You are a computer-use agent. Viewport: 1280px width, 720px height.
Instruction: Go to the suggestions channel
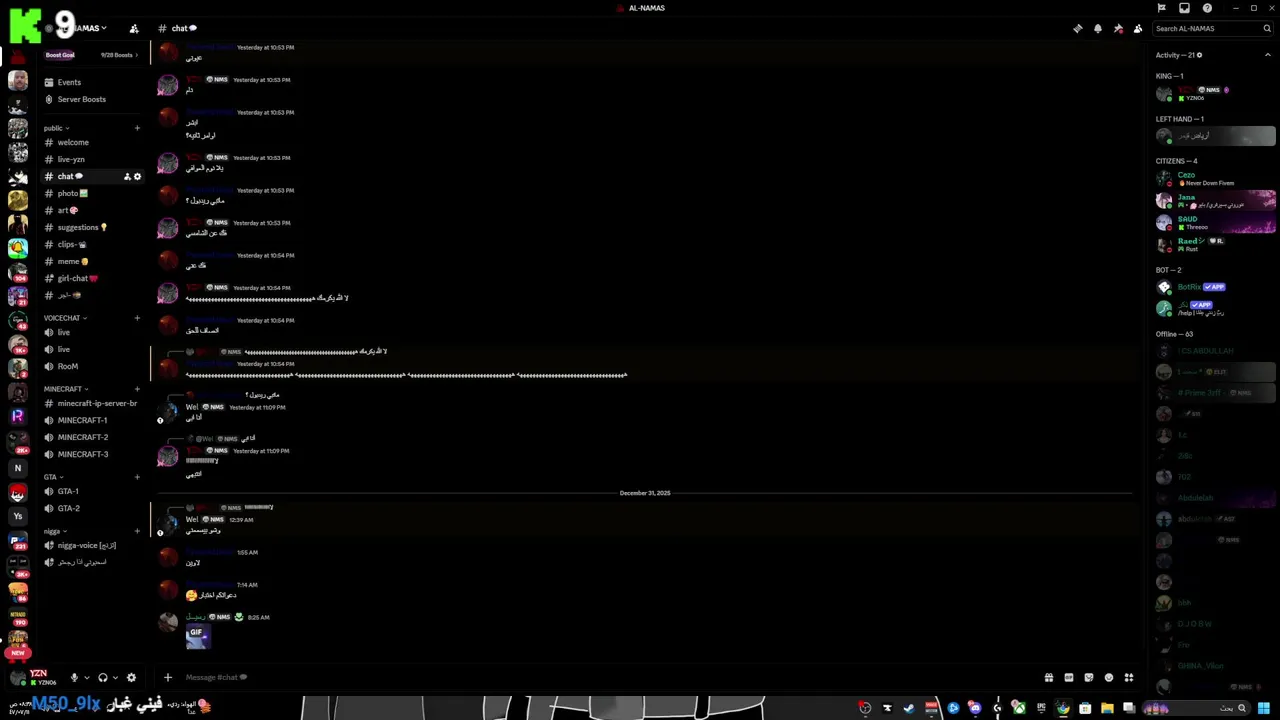pos(94,227)
